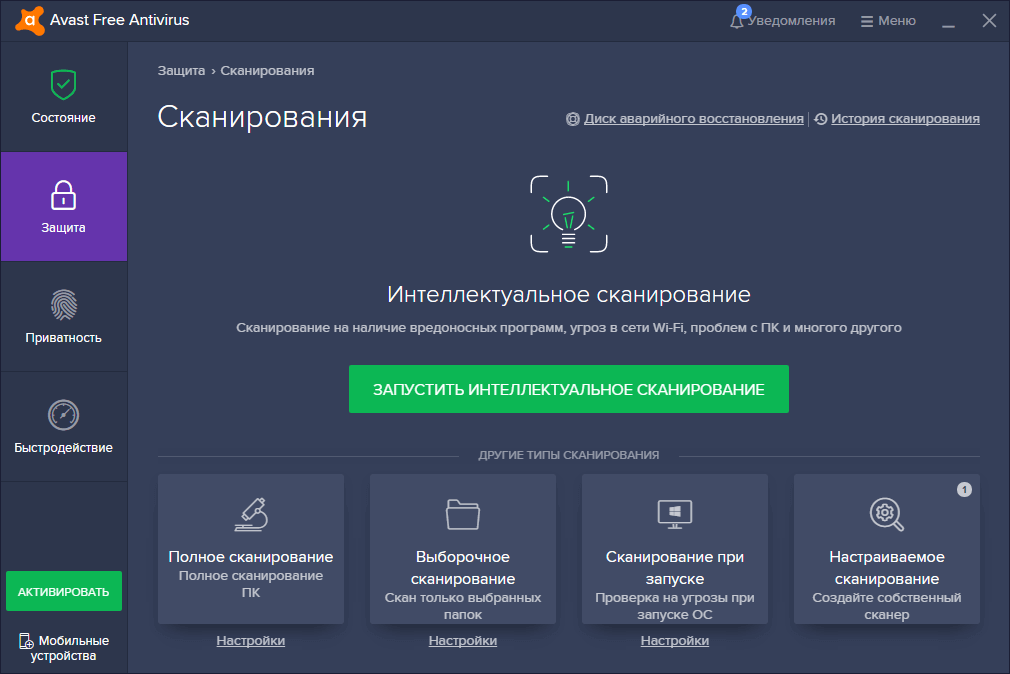Click the smart scan lightbulb icon

[x=568, y=214]
